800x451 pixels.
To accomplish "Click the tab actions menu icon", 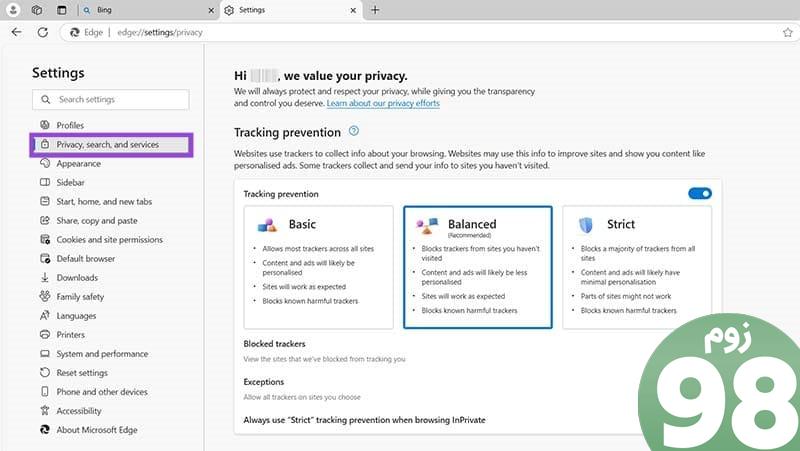I will coord(61,10).
